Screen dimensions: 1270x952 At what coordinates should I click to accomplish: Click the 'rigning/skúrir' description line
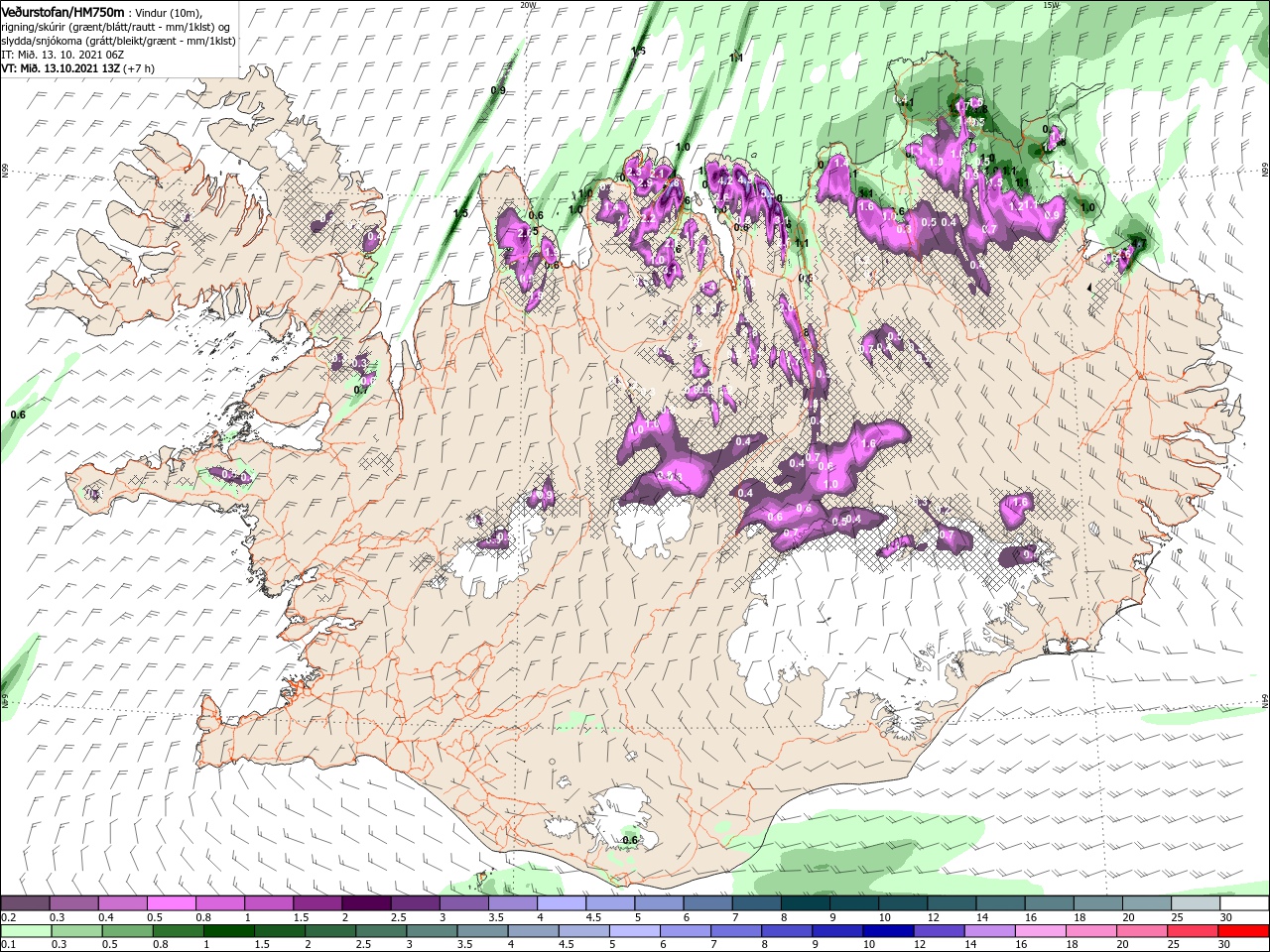[114, 26]
